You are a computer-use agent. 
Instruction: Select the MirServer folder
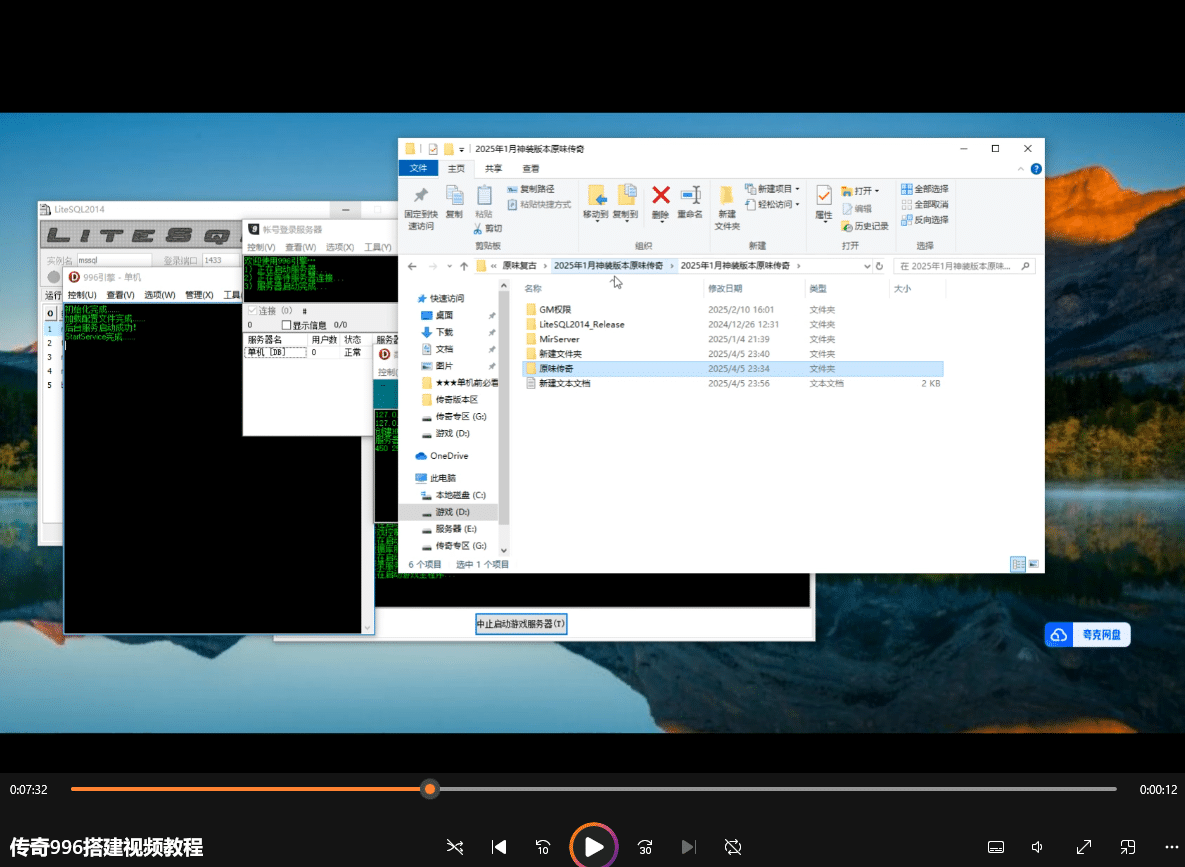coord(559,339)
